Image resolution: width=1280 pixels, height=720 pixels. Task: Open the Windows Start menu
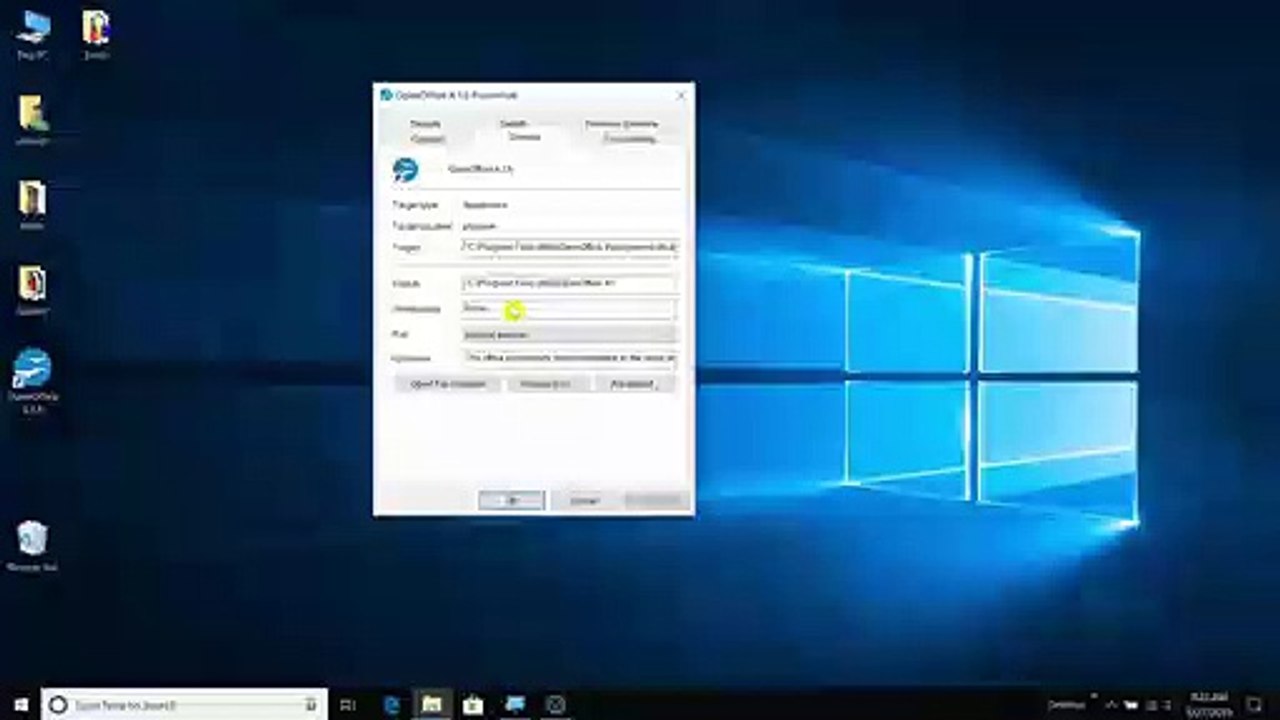pyautogui.click(x=20, y=705)
